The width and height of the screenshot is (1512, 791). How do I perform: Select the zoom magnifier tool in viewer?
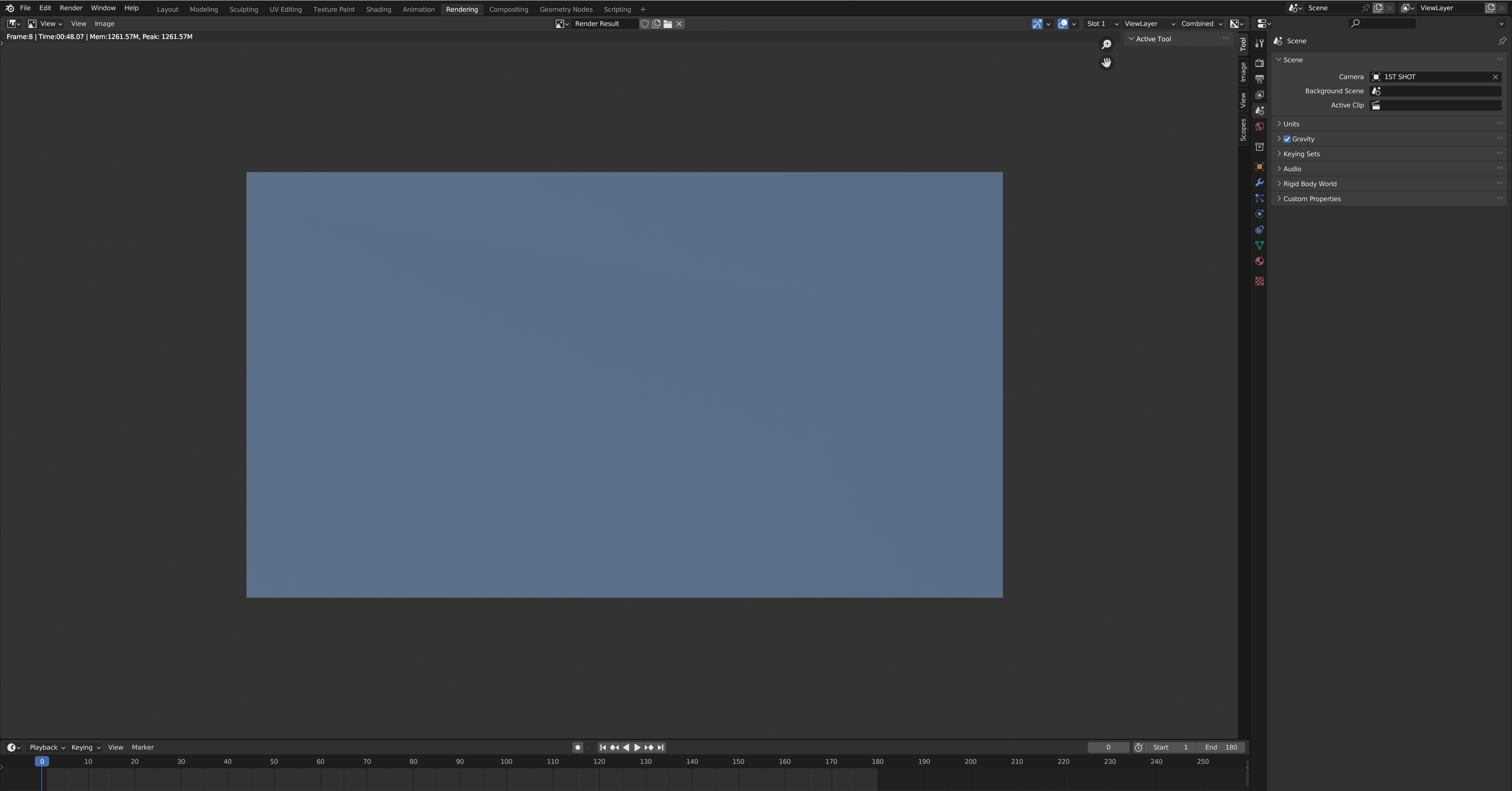(x=1106, y=44)
